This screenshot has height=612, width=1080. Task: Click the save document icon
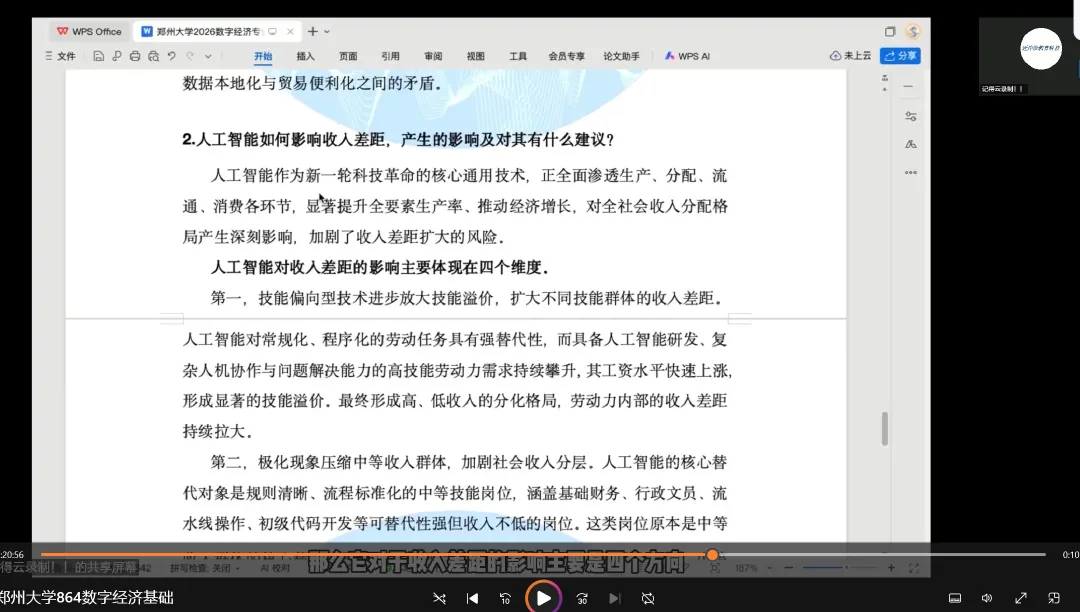point(98,56)
